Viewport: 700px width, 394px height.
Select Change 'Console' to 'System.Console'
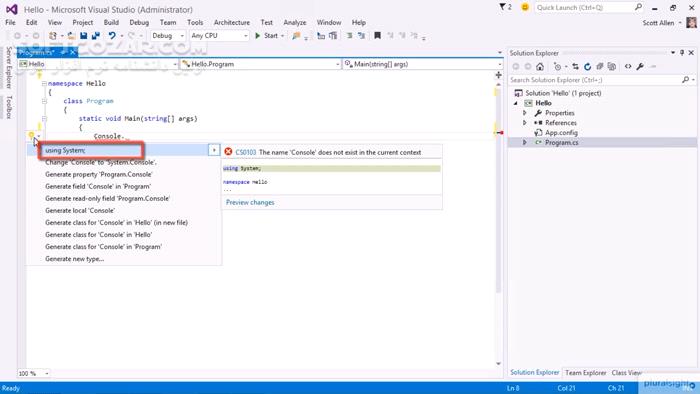click(101, 162)
